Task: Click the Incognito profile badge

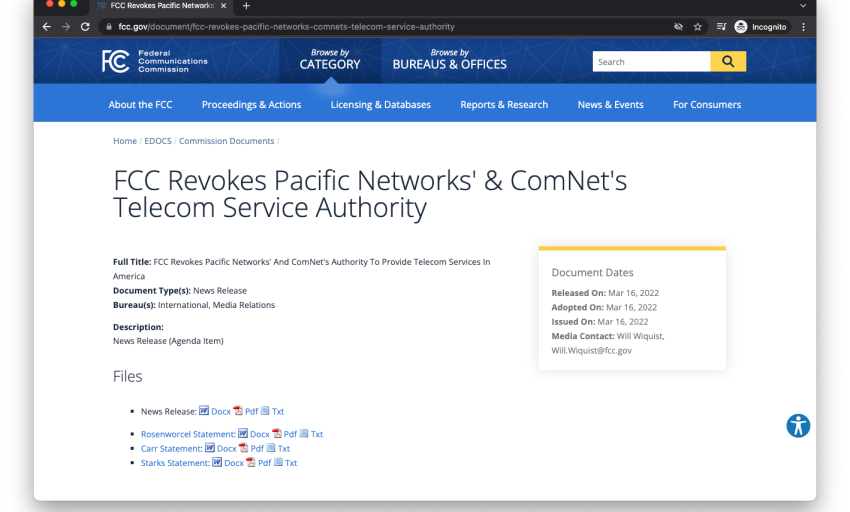Action: (x=761, y=27)
